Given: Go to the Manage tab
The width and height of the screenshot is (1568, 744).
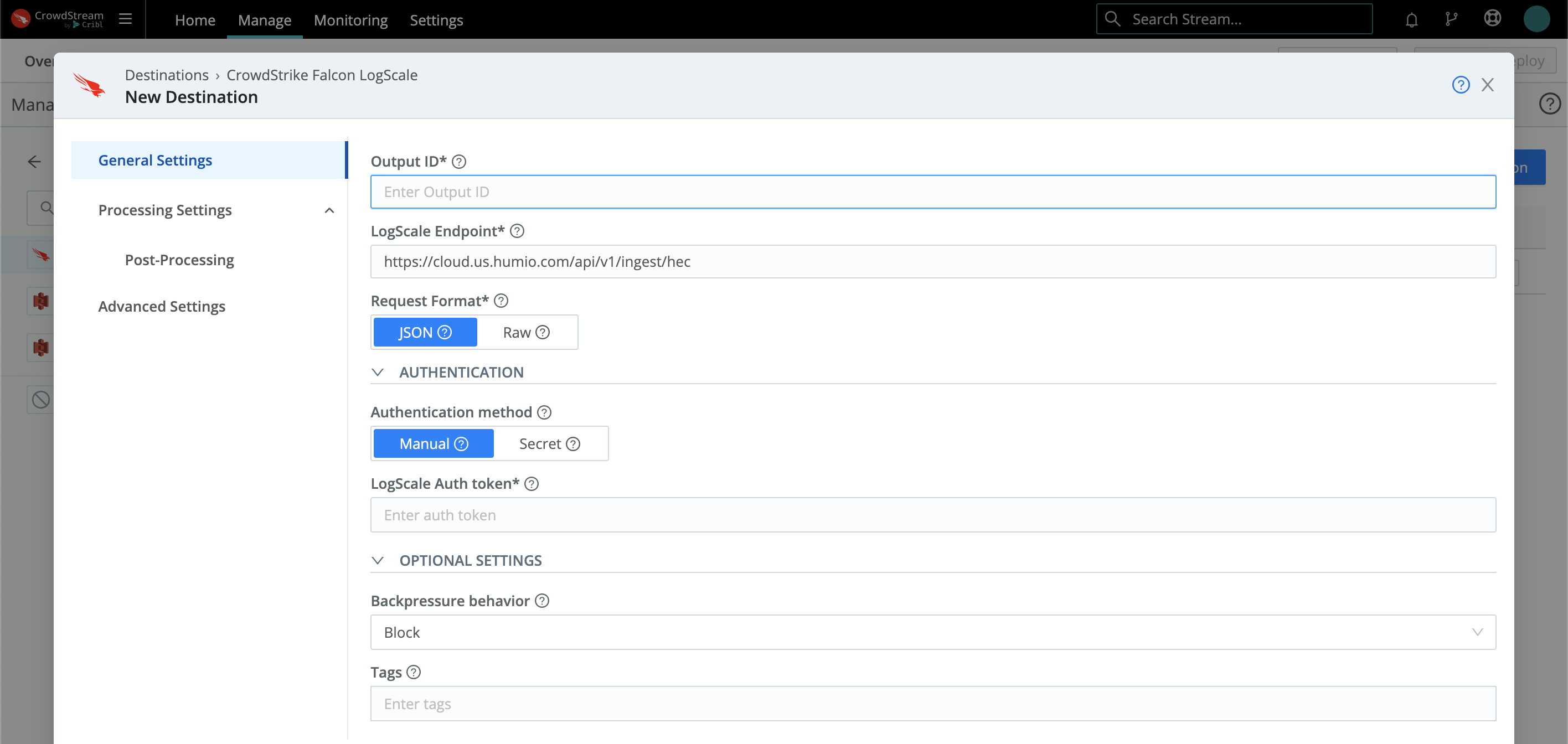Looking at the screenshot, I should [265, 20].
